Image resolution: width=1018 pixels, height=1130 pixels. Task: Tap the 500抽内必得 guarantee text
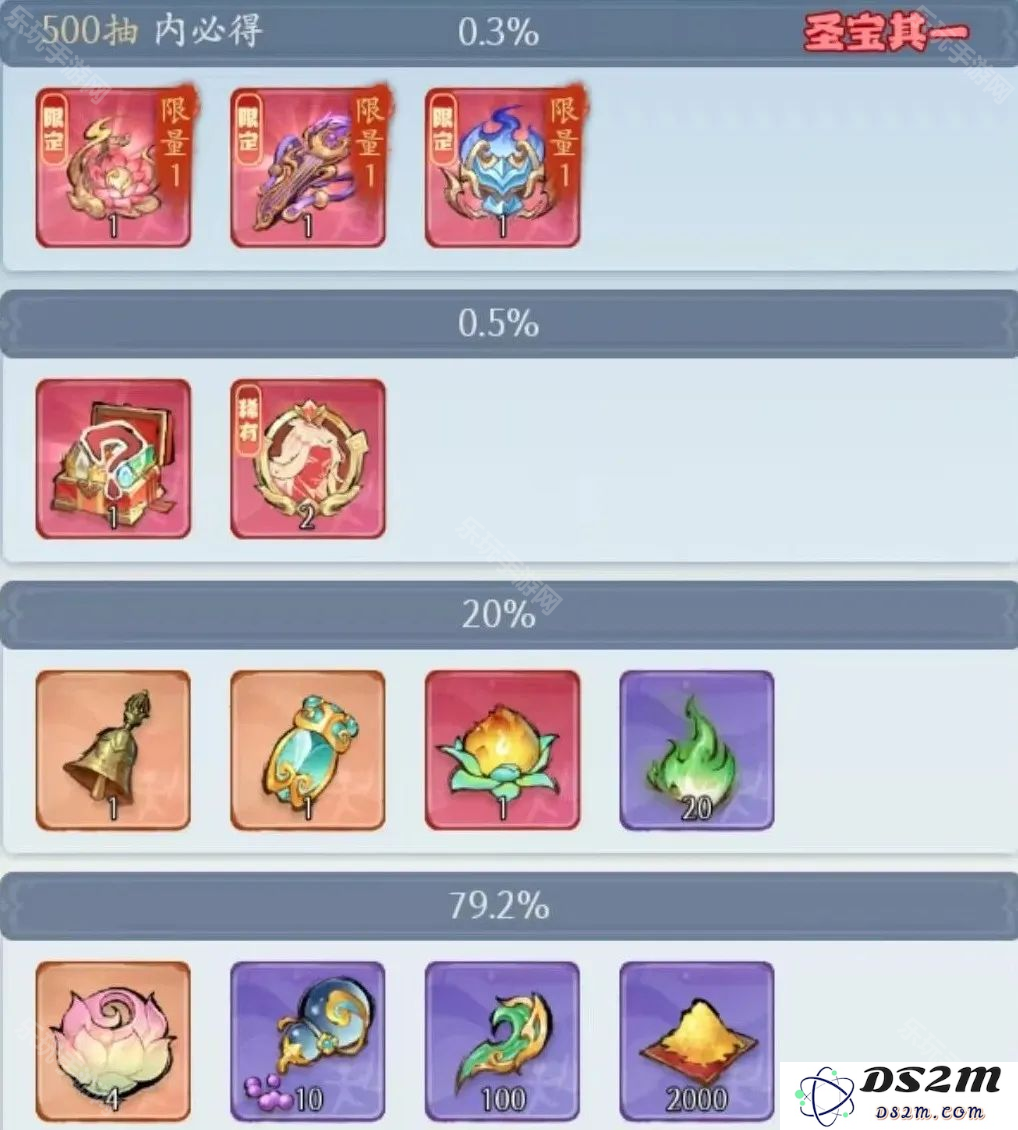pyautogui.click(x=151, y=30)
